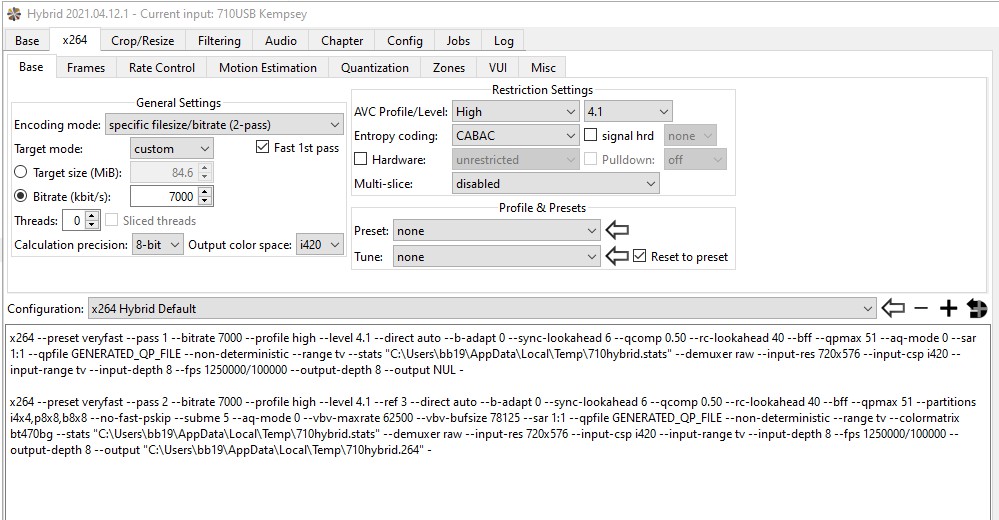999x520 pixels.
Task: Click the x264 pass 1 command line text
Action: 492,354
